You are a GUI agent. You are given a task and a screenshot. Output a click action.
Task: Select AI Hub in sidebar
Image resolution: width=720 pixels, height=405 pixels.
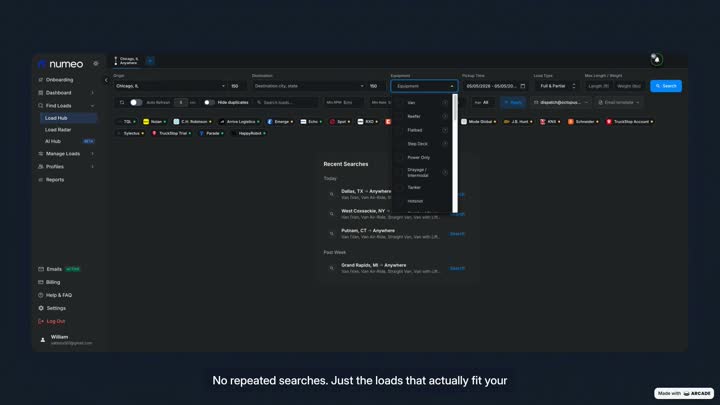pyautogui.click(x=53, y=141)
